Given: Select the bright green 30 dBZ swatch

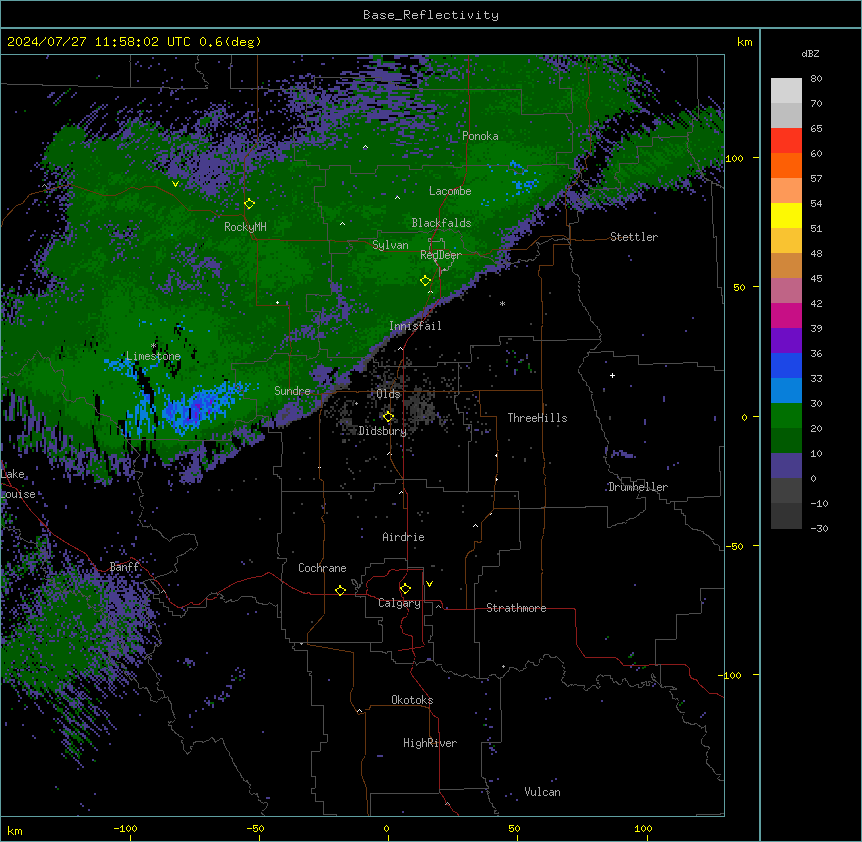Looking at the screenshot, I should [x=786, y=416].
